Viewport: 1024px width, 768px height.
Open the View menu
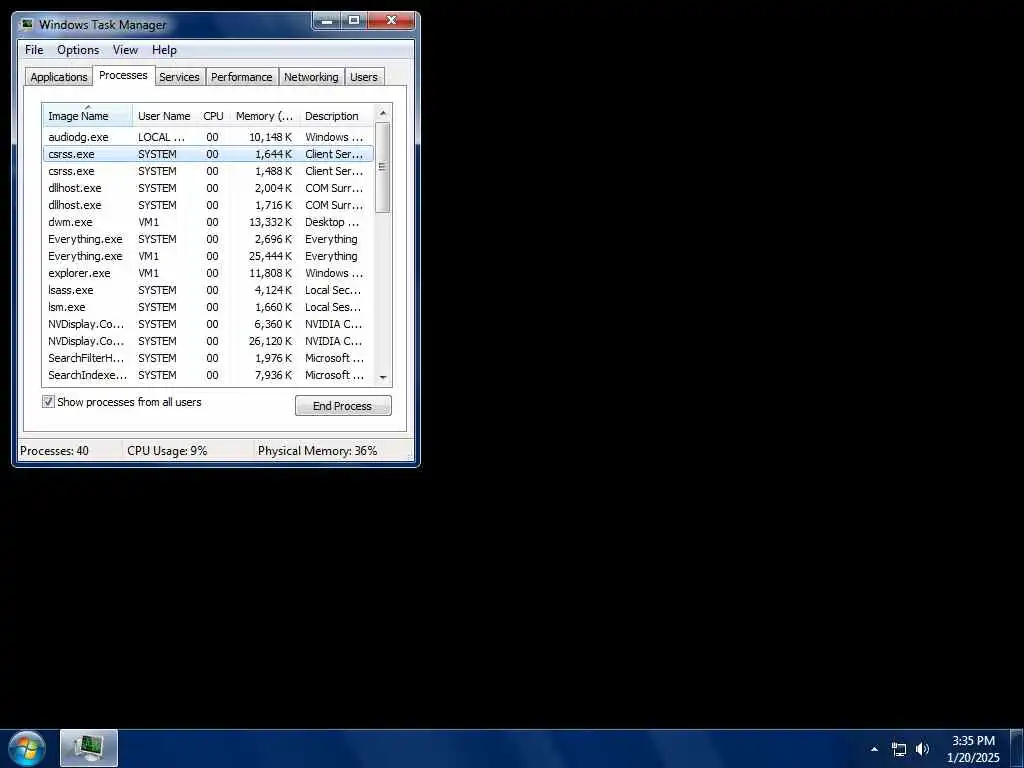coord(125,50)
